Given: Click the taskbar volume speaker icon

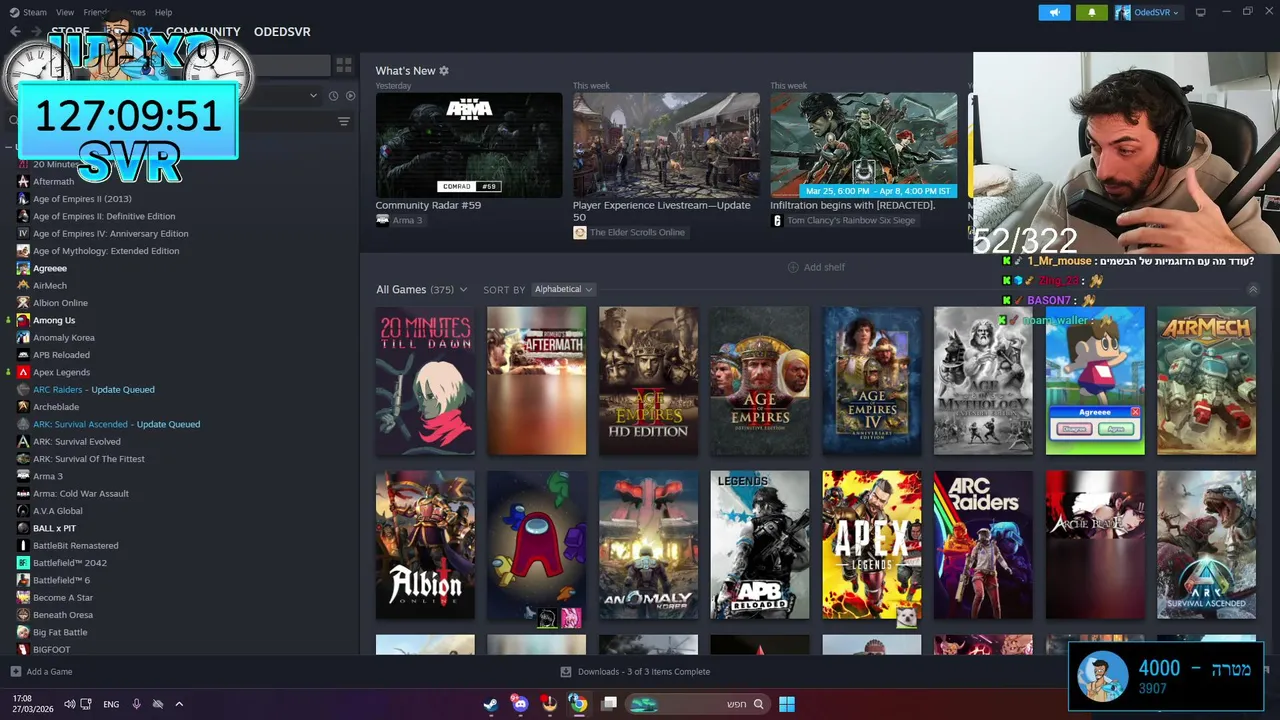Looking at the screenshot, I should (x=69, y=704).
